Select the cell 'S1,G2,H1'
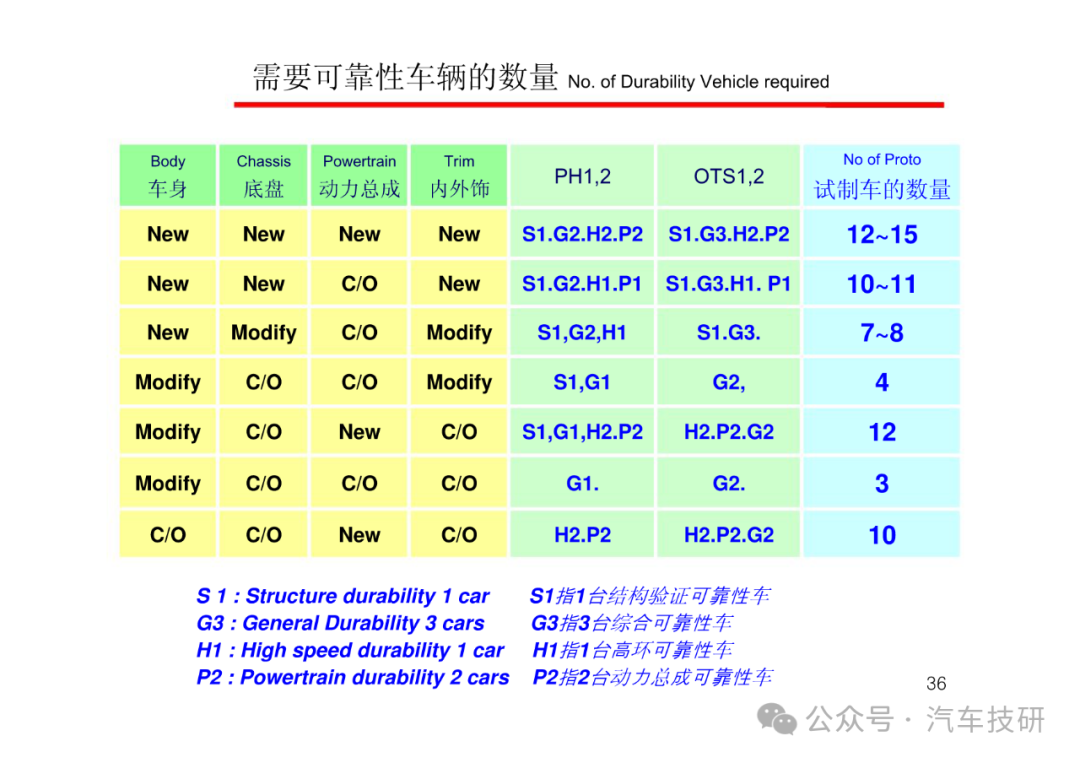 (x=582, y=333)
